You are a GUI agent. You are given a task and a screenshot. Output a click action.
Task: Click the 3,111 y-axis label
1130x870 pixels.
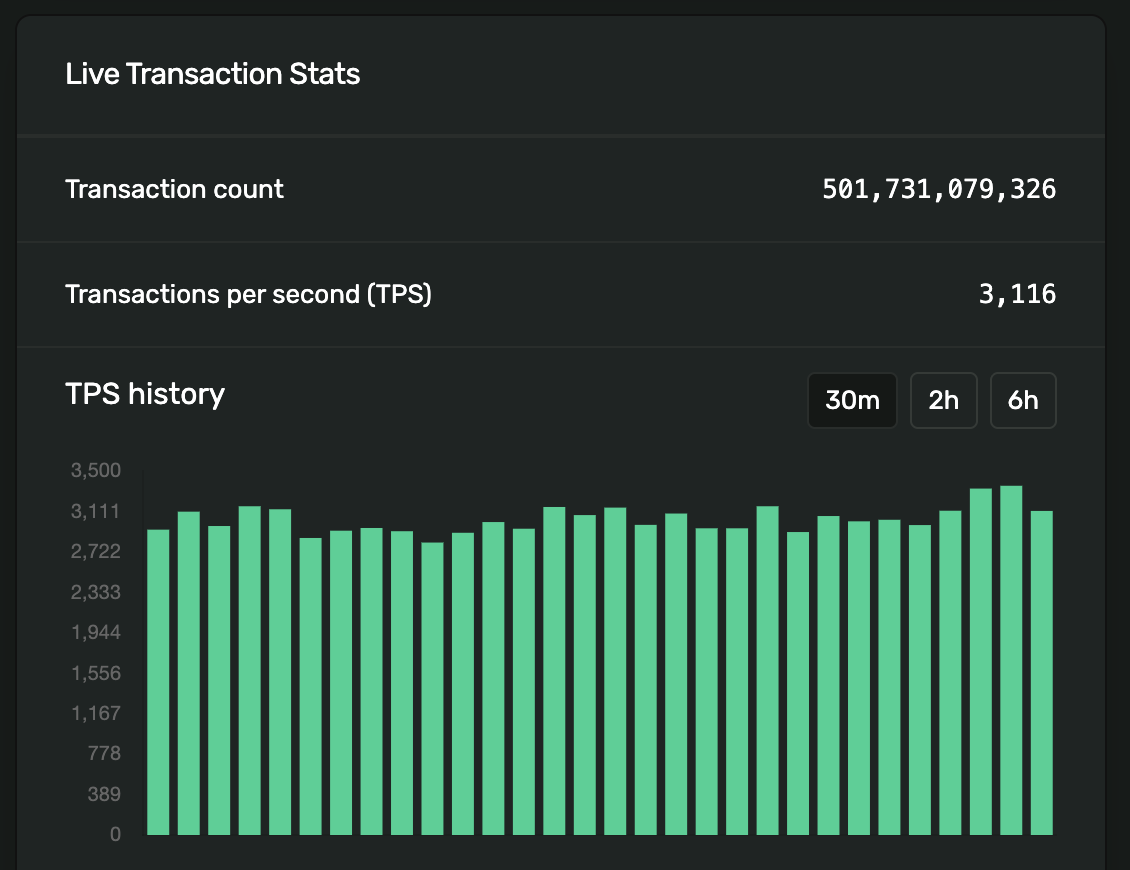tap(96, 511)
